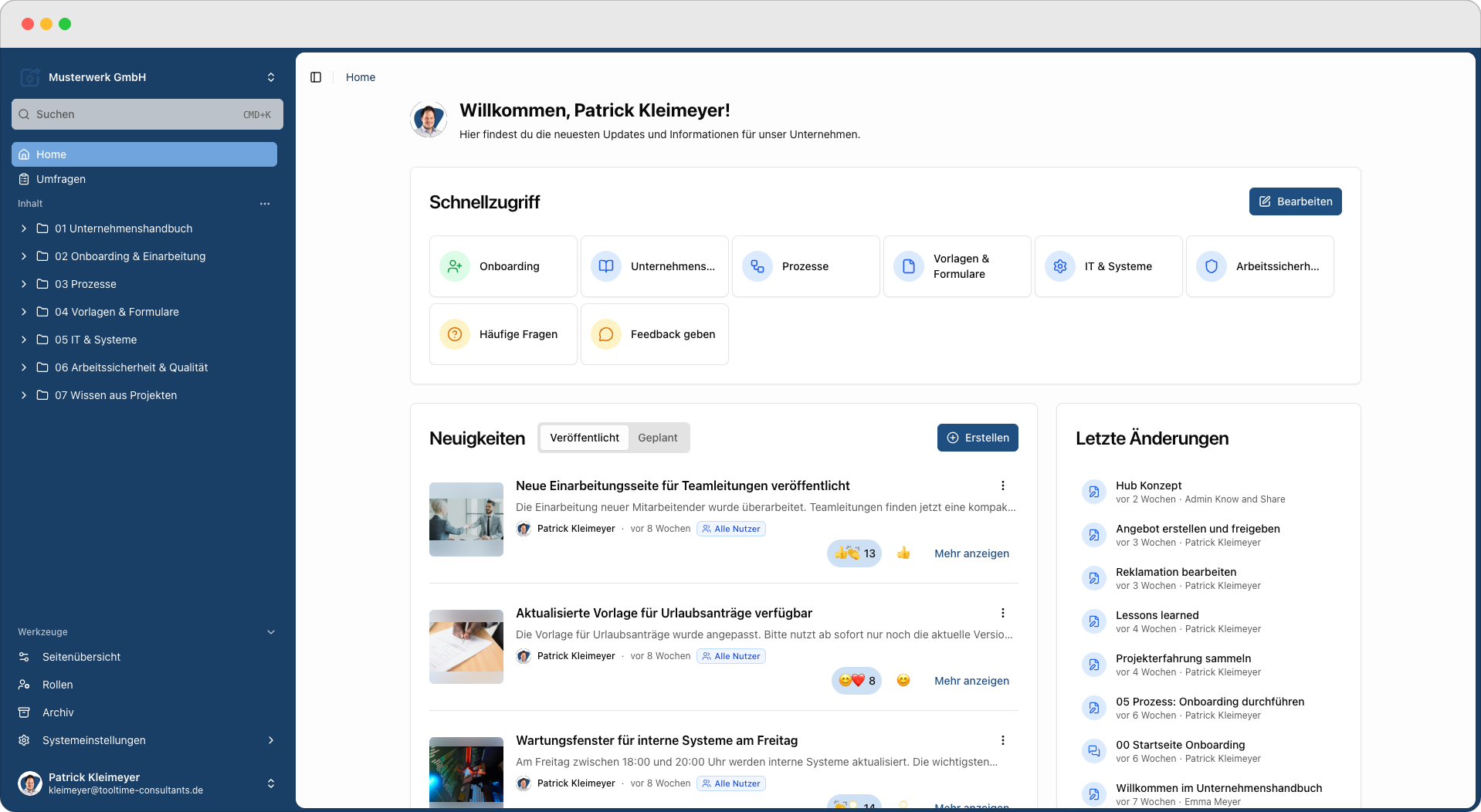
Task: Open the Inhalt more options dots
Action: (265, 204)
